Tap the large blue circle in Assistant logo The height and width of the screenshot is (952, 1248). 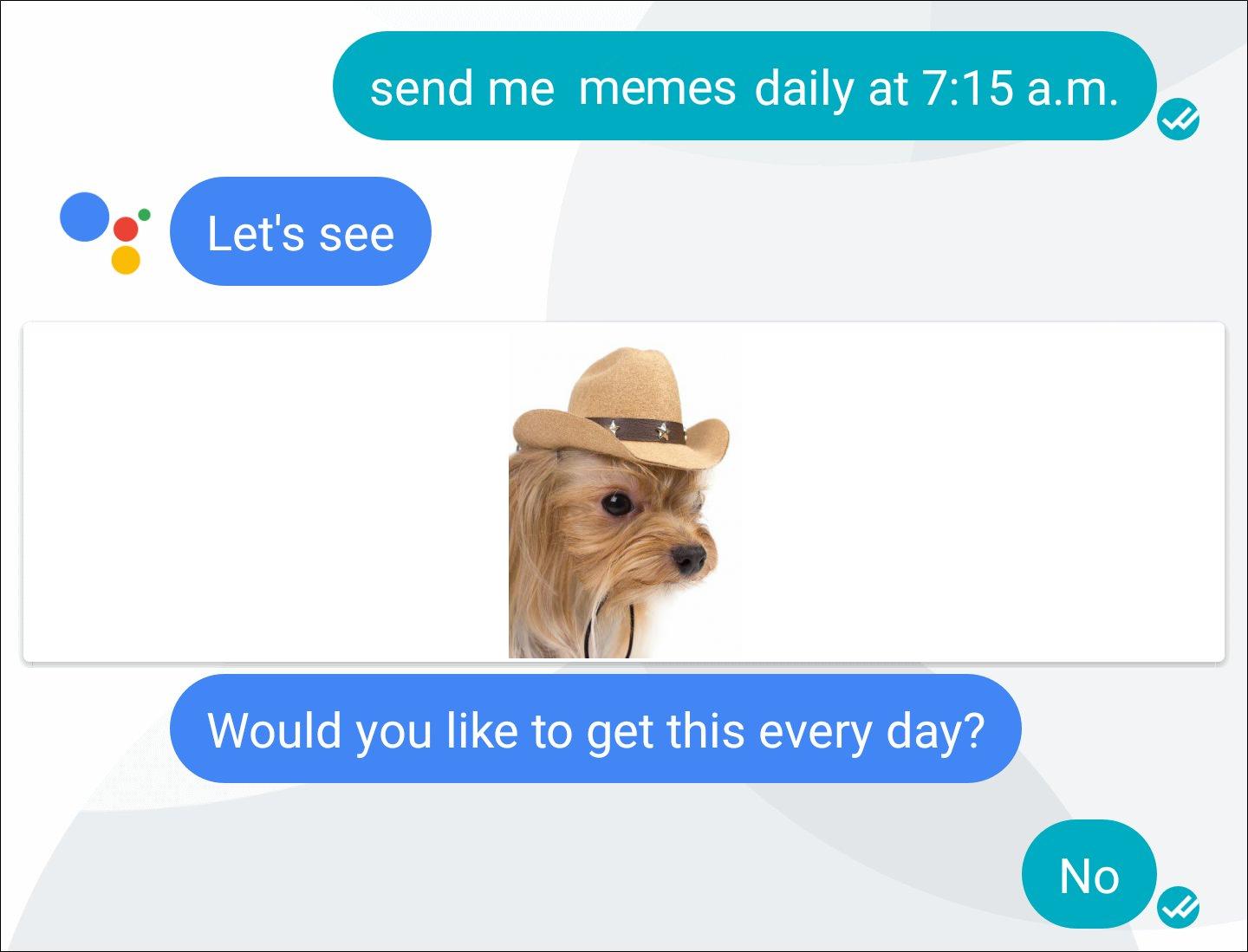(84, 216)
